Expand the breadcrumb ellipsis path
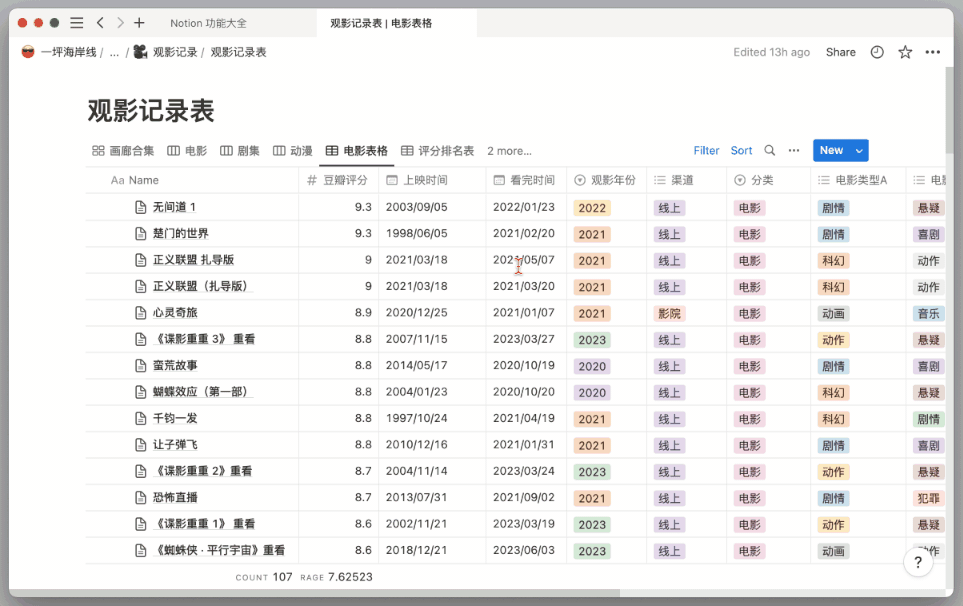 tap(114, 53)
